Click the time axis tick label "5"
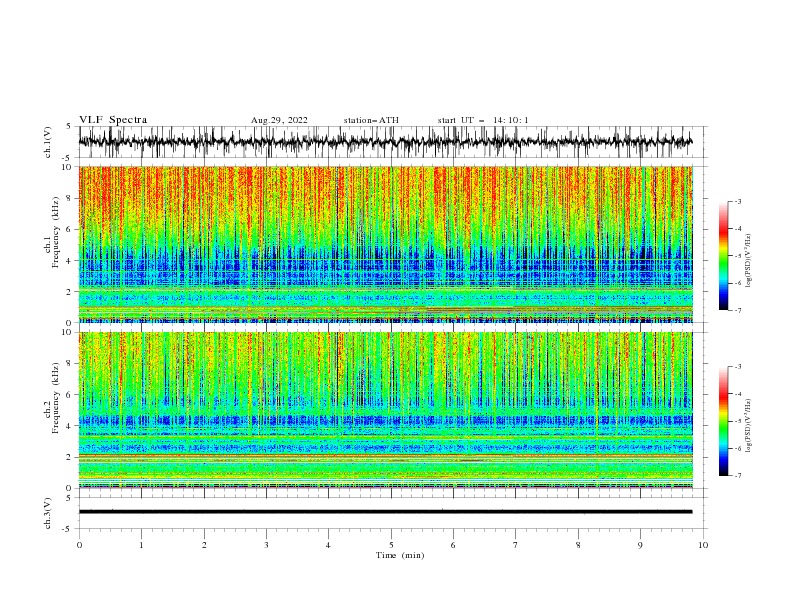This screenshot has height=612, width=792. point(391,545)
